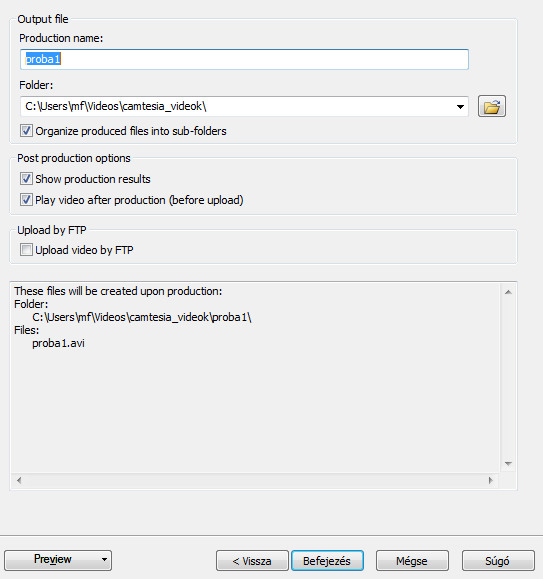The height and width of the screenshot is (579, 543).
Task: Click the file list scroll up arrow
Action: click(x=508, y=292)
